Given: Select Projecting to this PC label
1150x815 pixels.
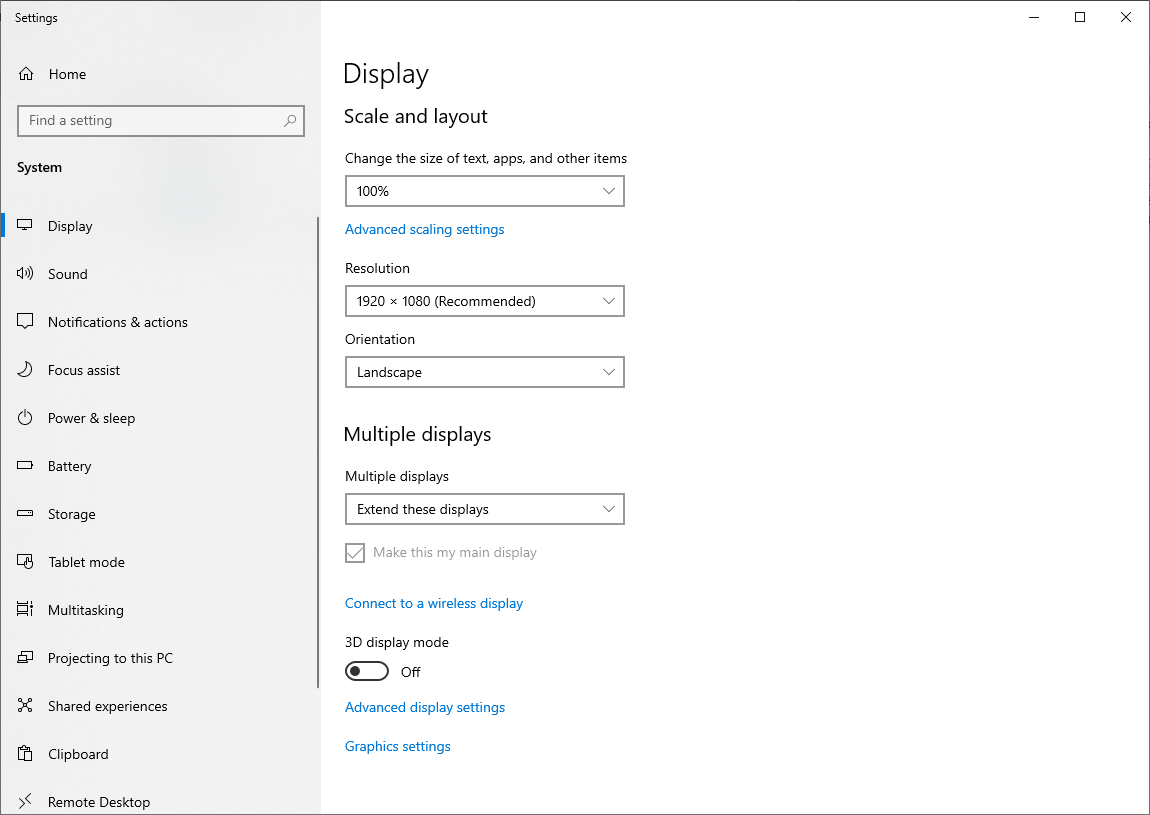Looking at the screenshot, I should pos(110,658).
